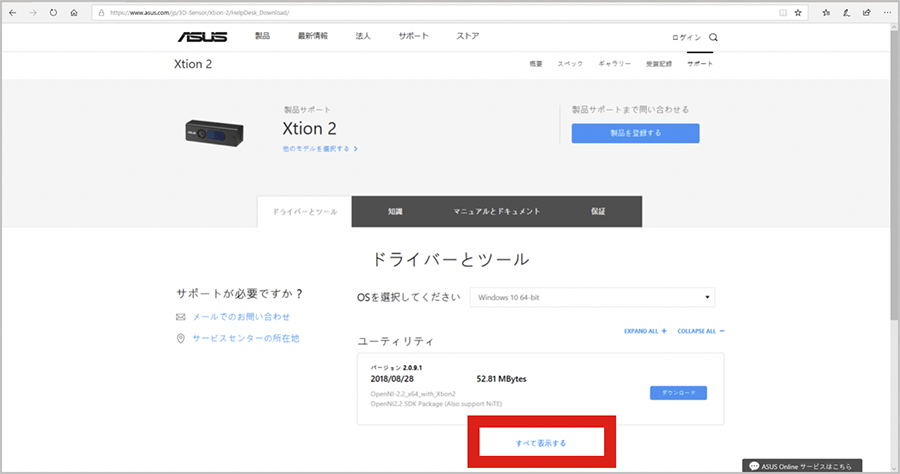Image resolution: width=900 pixels, height=474 pixels.
Task: Click the envelope email icon
Action: point(181,317)
